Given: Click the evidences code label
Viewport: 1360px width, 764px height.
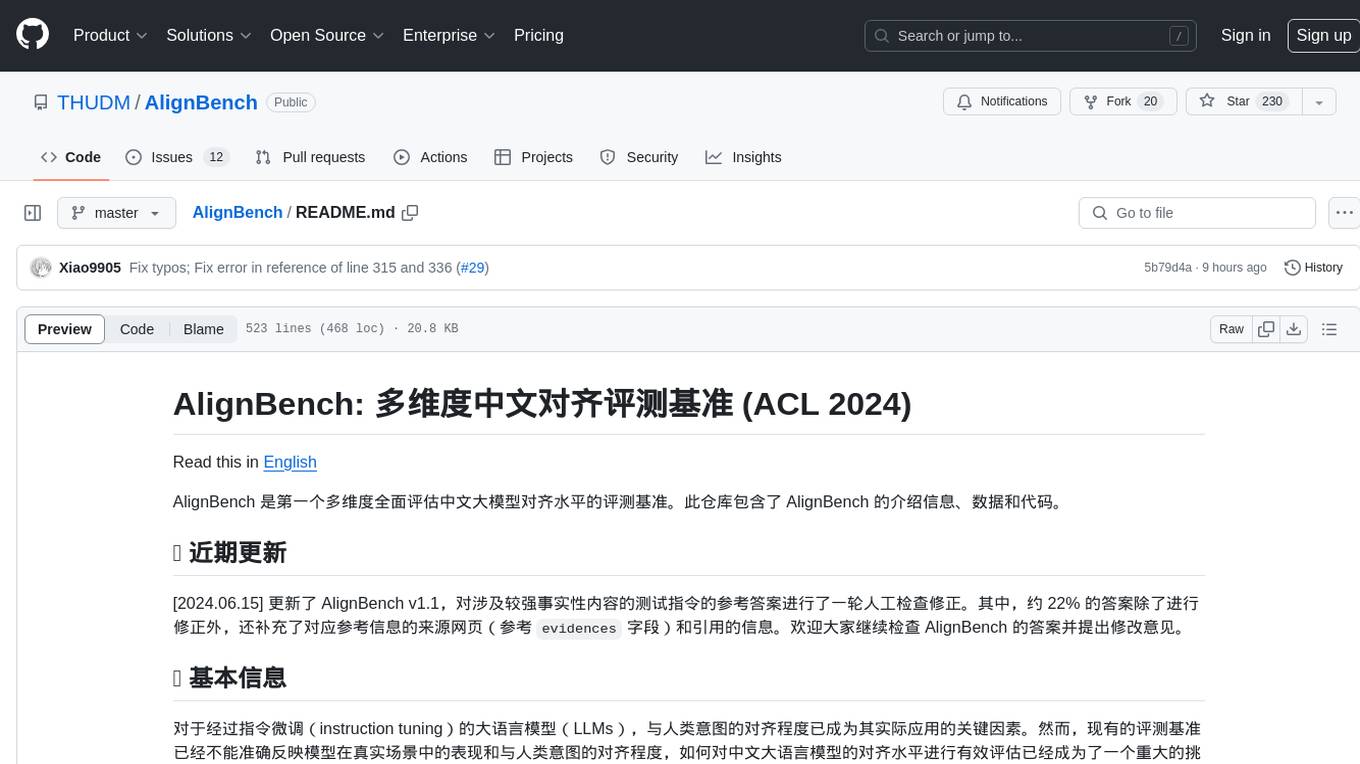Looking at the screenshot, I should point(579,628).
